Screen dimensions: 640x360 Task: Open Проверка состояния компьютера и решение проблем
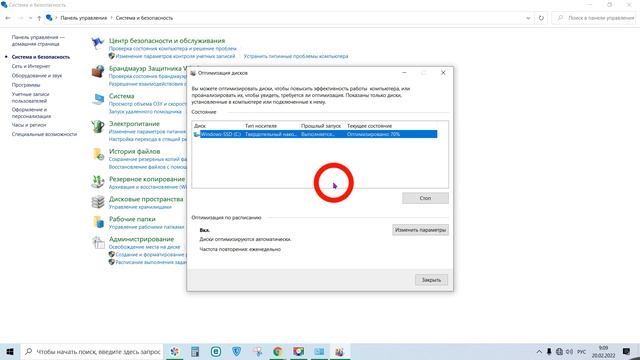click(173, 49)
